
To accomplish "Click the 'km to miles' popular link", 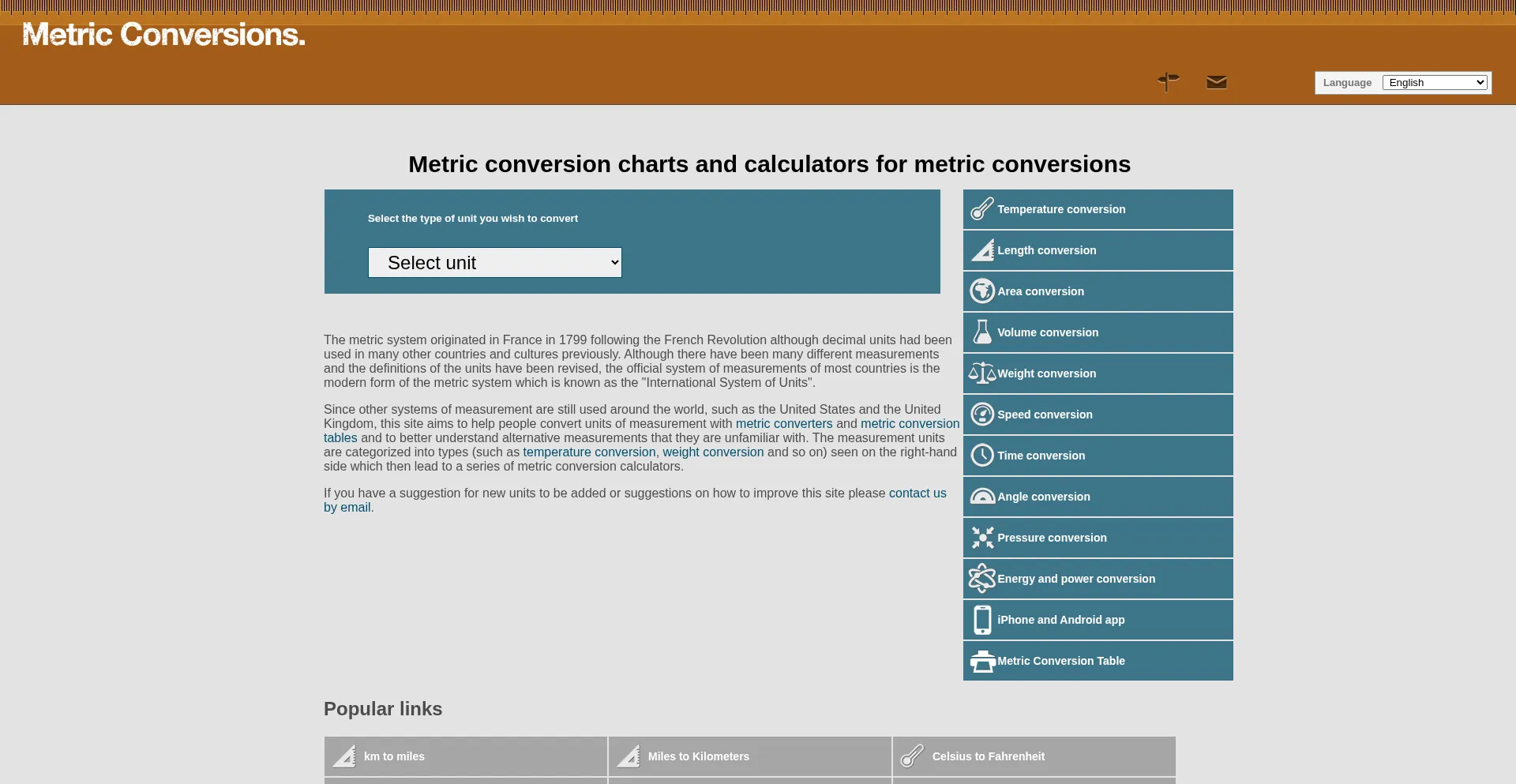I will (394, 756).
